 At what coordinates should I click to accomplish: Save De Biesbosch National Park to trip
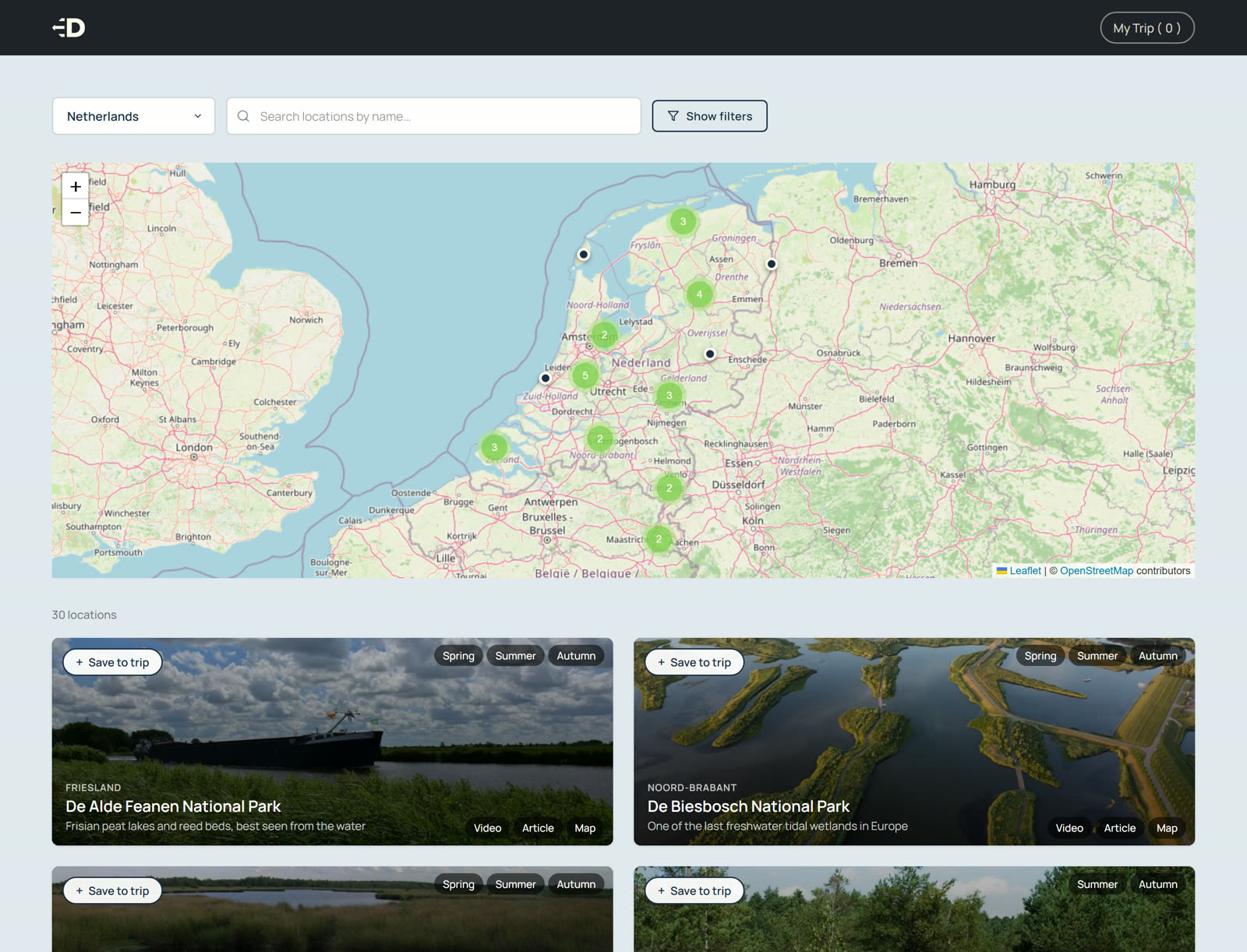(x=694, y=662)
